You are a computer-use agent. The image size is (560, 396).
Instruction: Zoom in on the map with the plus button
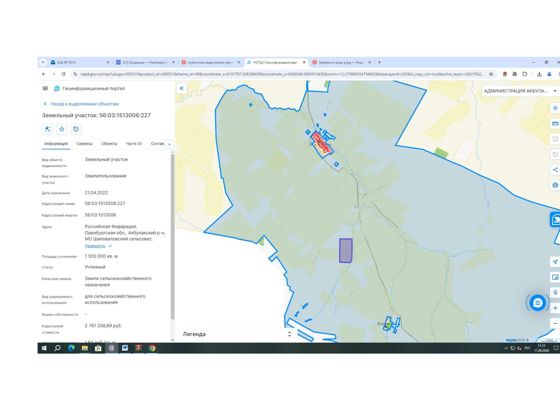[x=555, y=308]
